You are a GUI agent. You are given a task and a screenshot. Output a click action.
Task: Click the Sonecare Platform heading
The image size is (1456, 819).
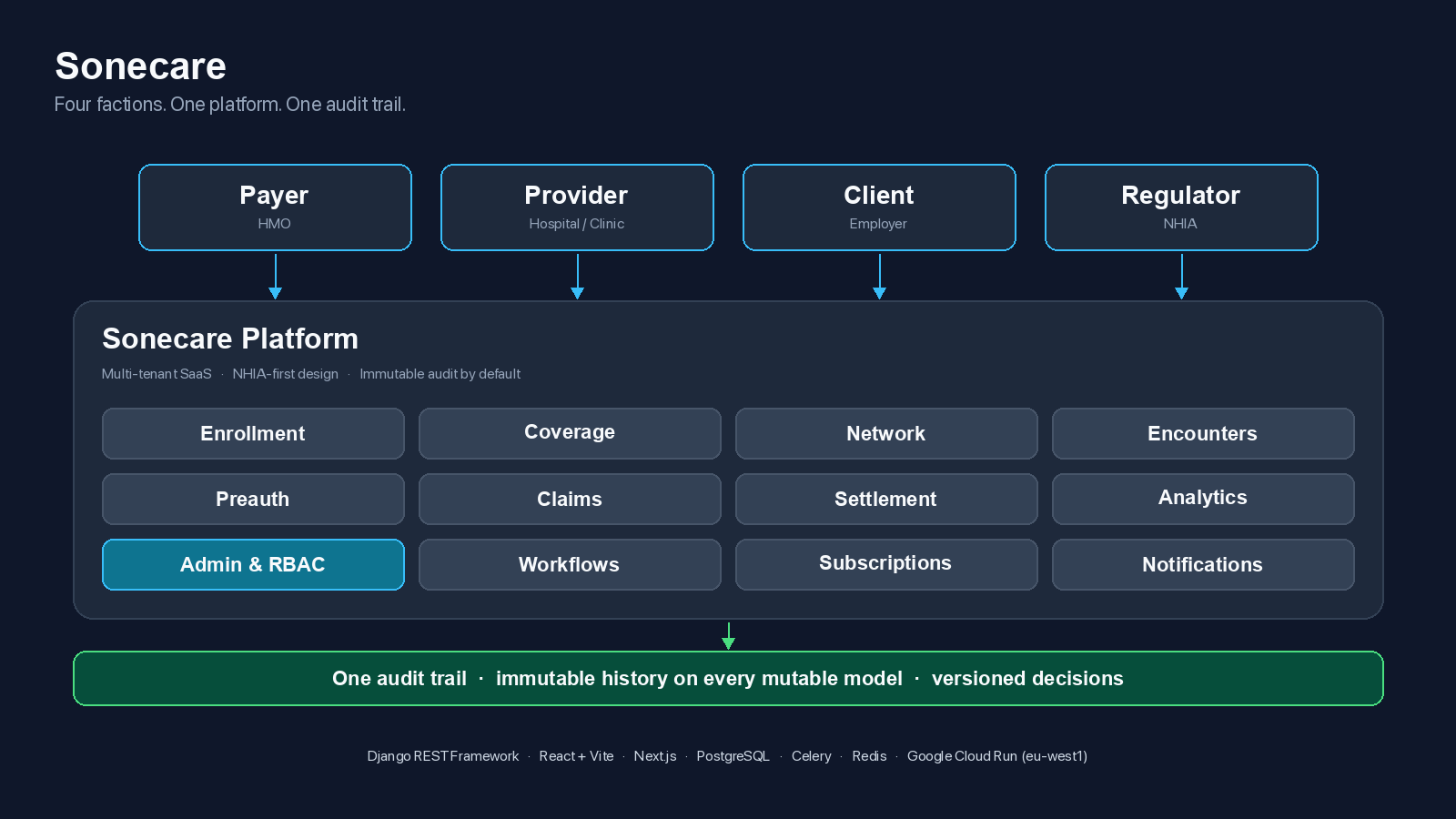click(230, 339)
